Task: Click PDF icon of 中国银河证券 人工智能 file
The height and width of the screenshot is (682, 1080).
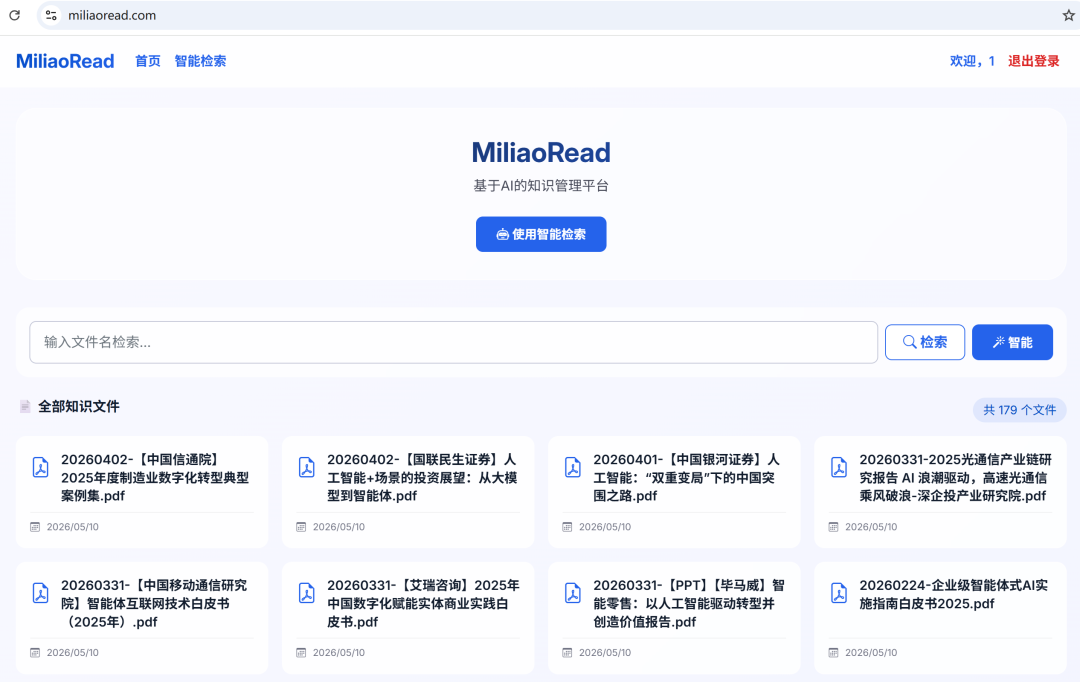Action: click(572, 467)
